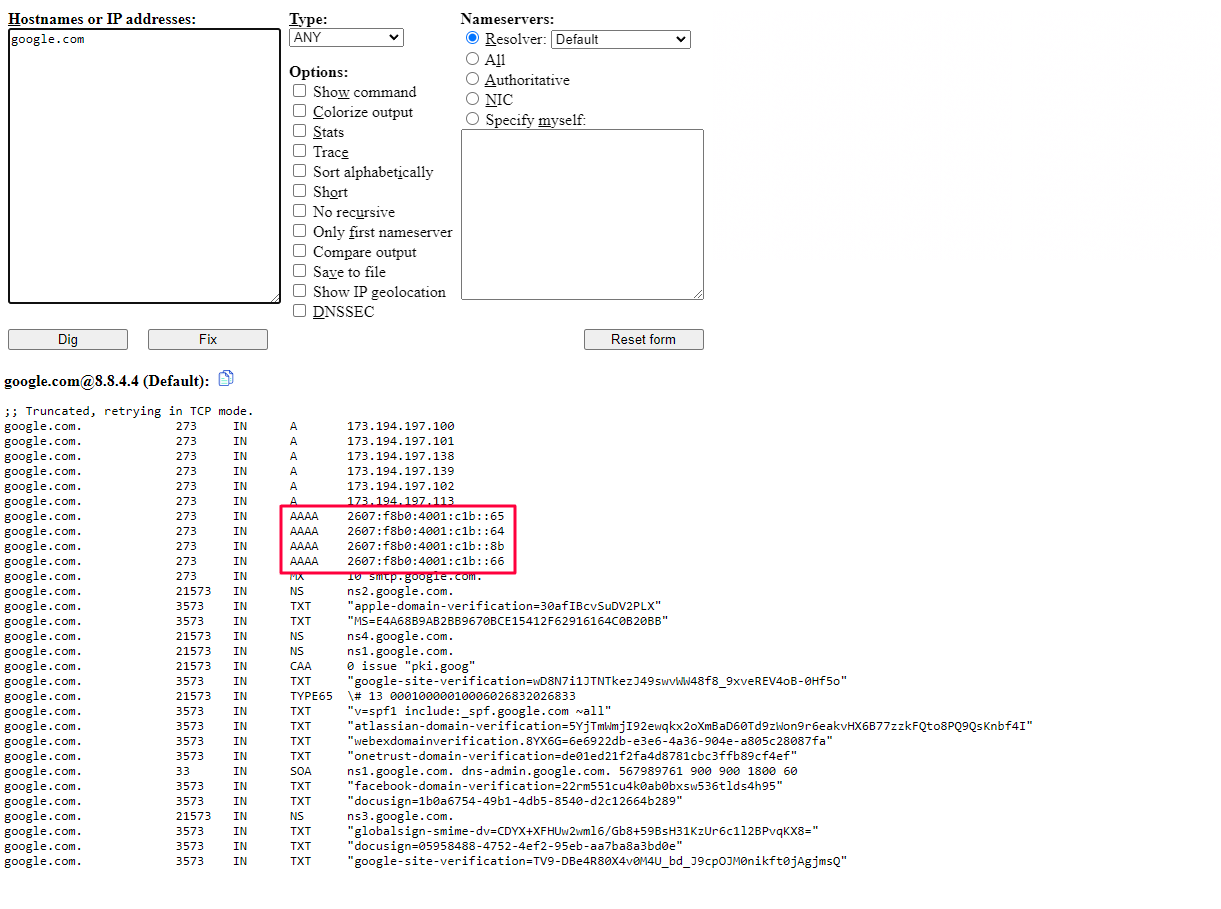This screenshot has width=1221, height=909.
Task: Select the webexdomainverification TXT value
Action: [x=590, y=741]
